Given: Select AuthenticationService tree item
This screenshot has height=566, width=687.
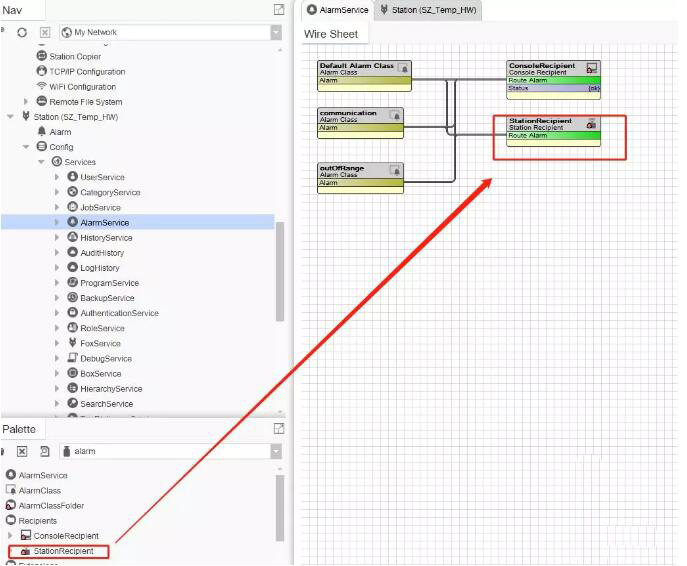Looking at the screenshot, I should 119,313.
